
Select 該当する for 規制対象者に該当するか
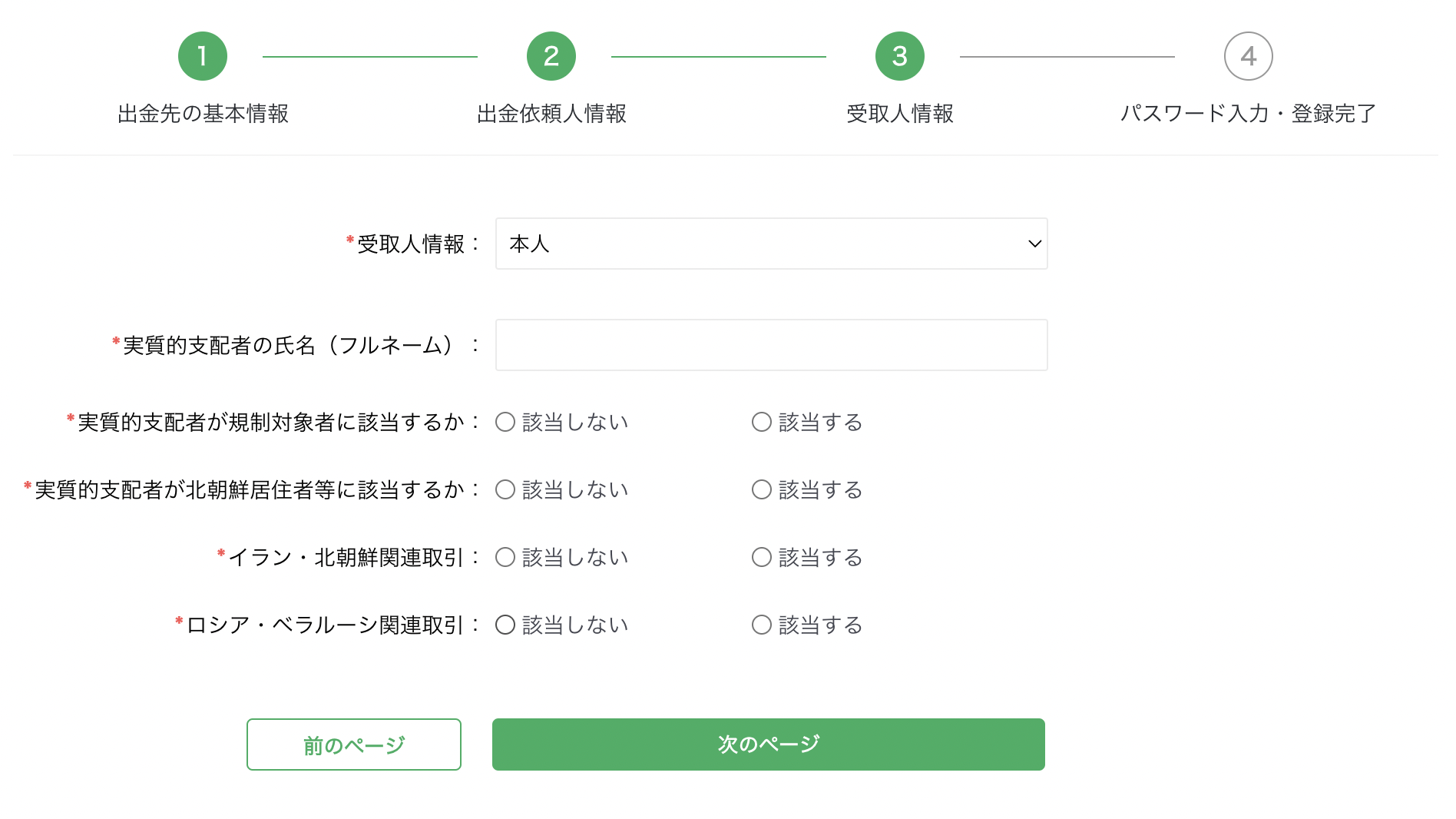(762, 422)
